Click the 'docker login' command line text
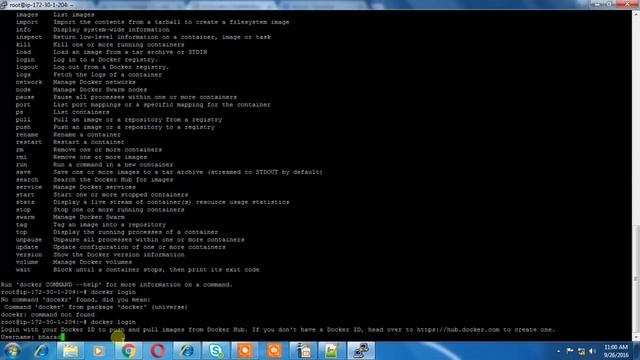The width and height of the screenshot is (640, 360). click(x=113, y=322)
